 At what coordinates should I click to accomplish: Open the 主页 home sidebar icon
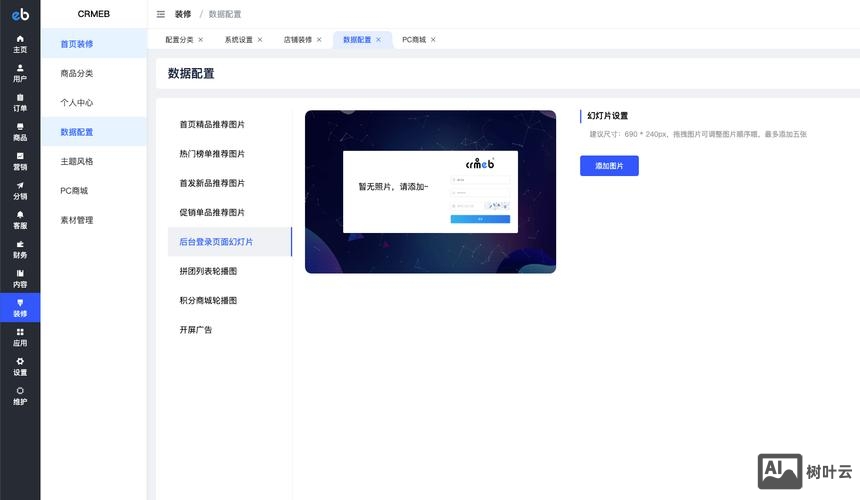(x=20, y=44)
